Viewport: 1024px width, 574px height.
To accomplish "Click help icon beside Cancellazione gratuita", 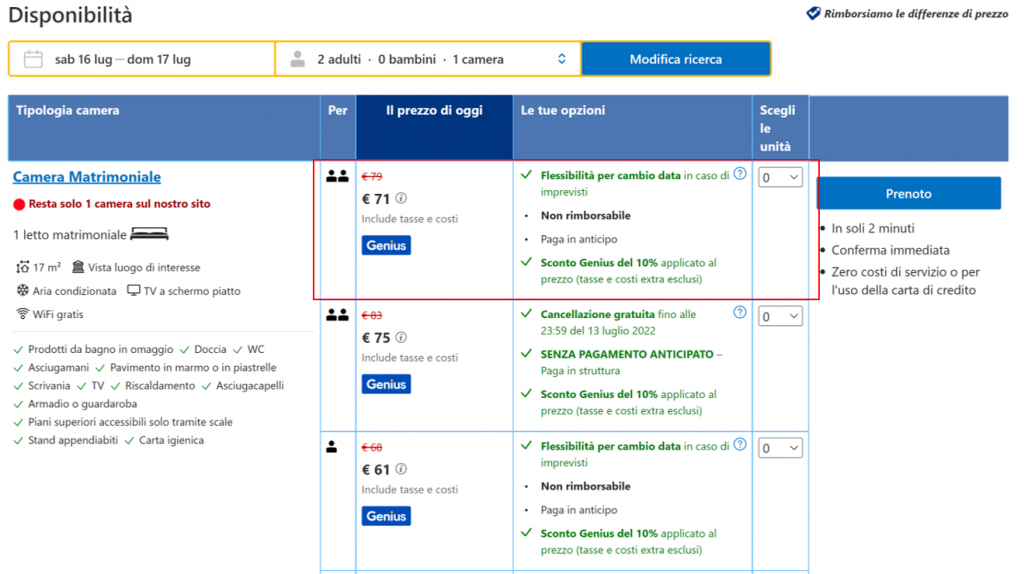I will pyautogui.click(x=740, y=313).
